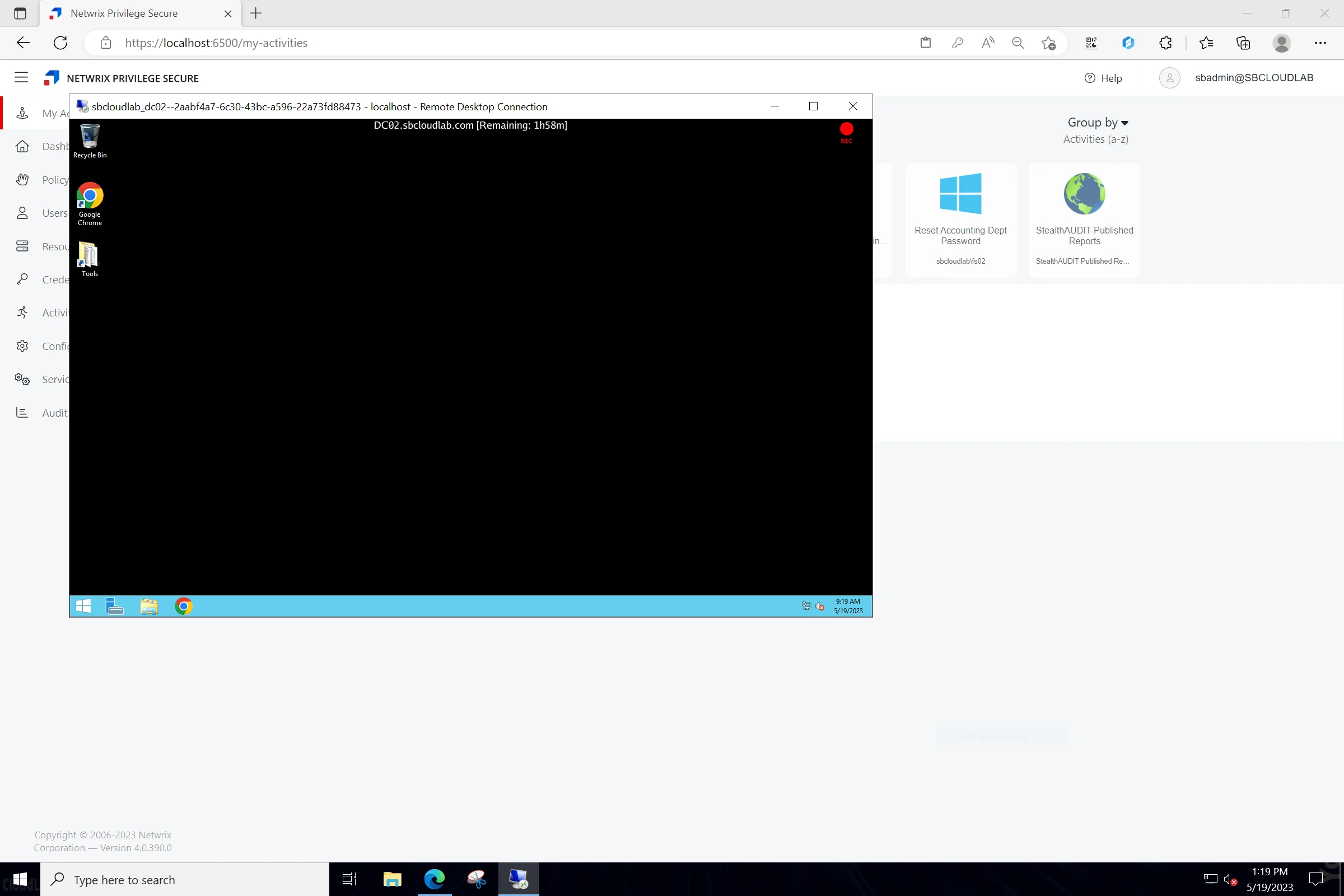Open browser Collections icon
This screenshot has height=896, width=1344.
coord(1243,43)
